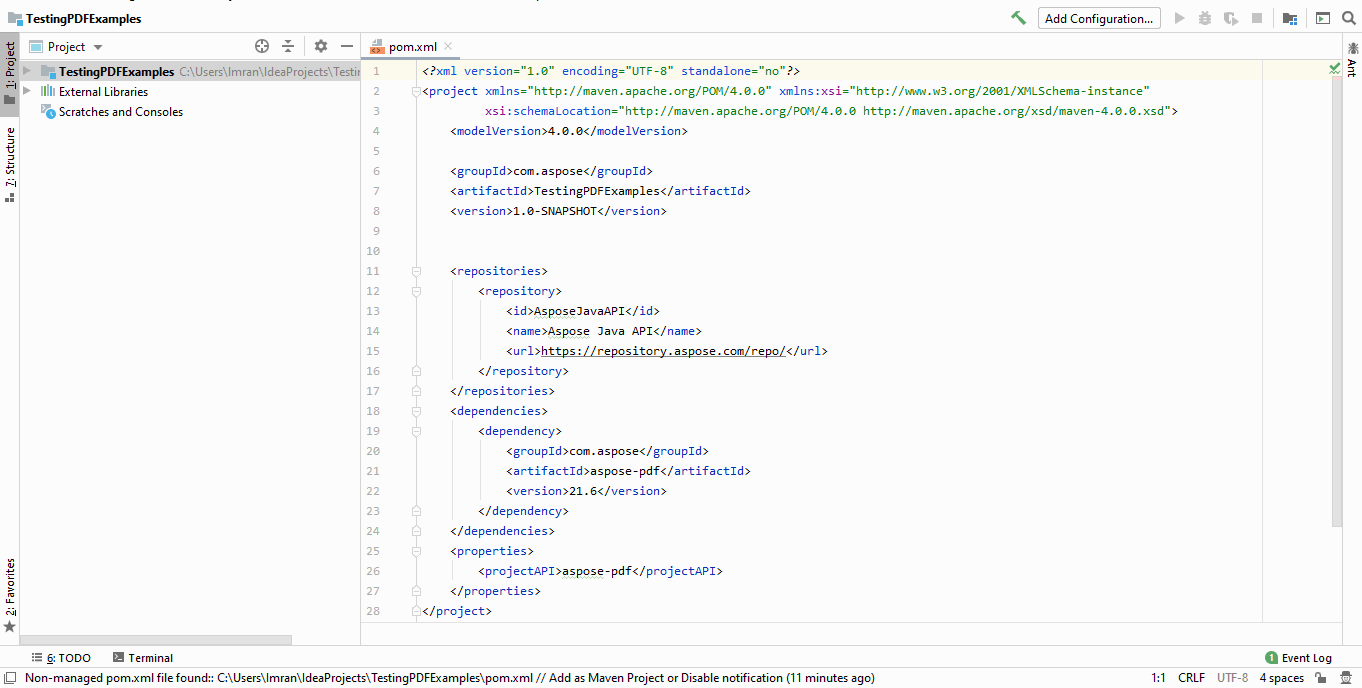
Task: Hide the Project tool window
Action: [346, 46]
